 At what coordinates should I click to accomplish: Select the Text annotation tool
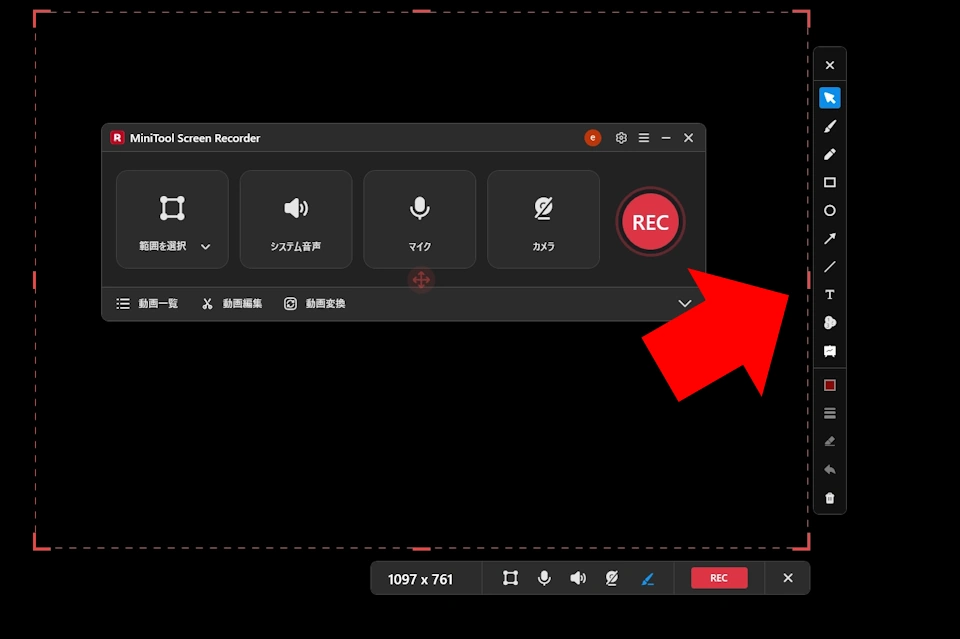[829, 294]
